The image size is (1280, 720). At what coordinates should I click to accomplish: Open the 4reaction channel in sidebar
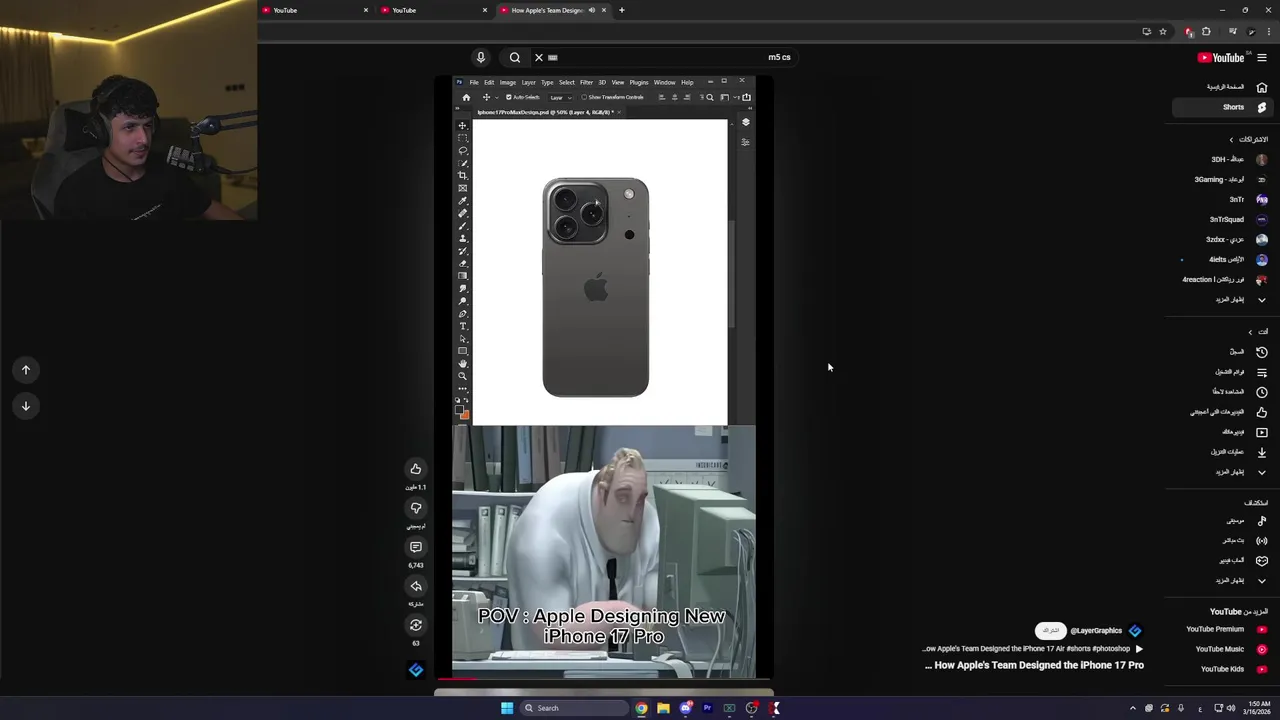coord(1225,279)
